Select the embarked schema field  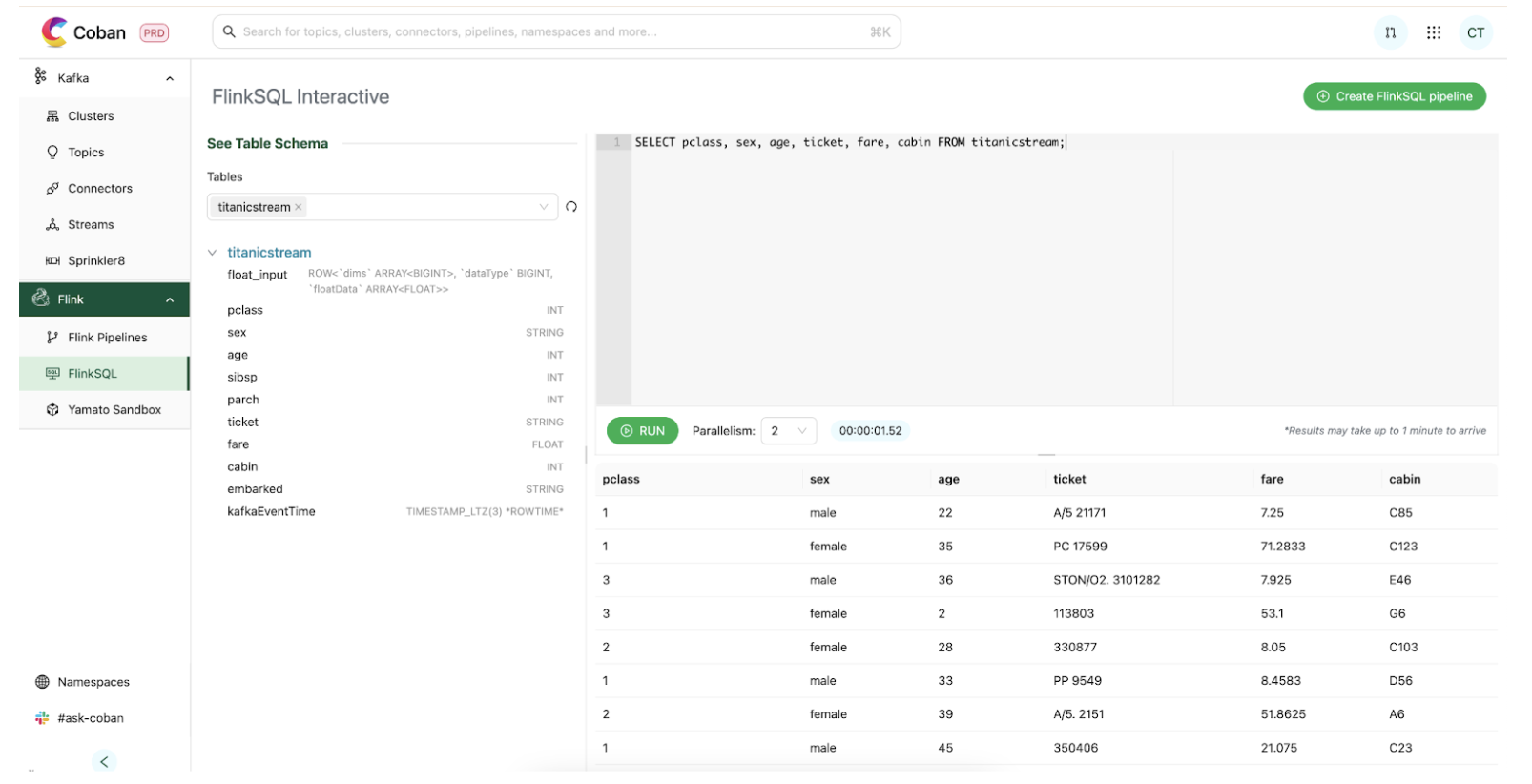coord(255,489)
